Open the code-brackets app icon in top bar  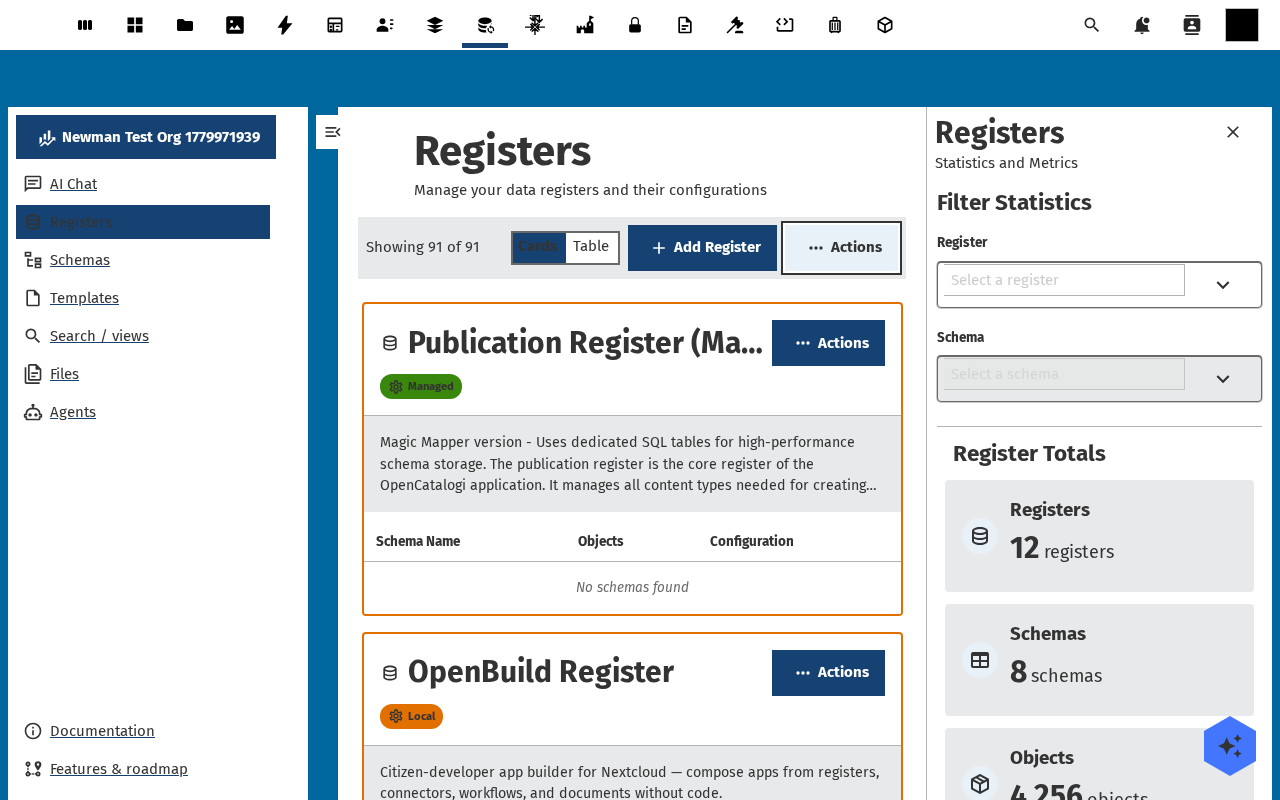(x=785, y=25)
